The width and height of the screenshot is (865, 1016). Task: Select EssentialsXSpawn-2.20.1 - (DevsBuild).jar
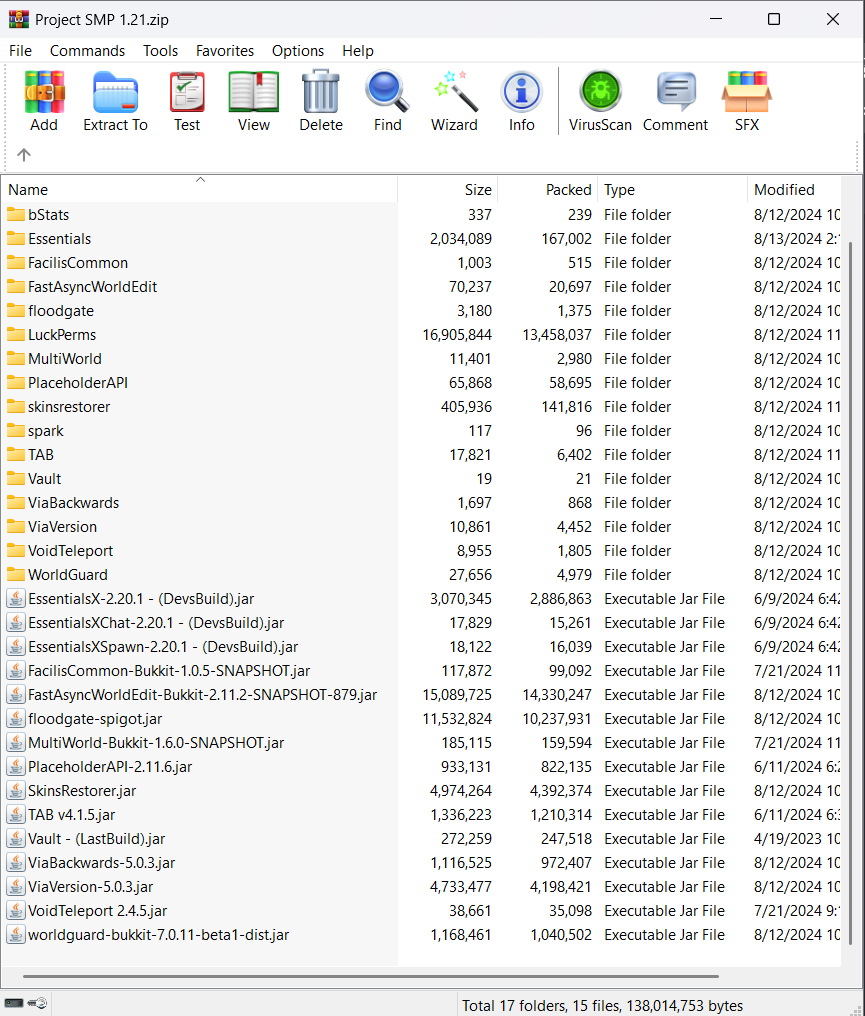pyautogui.click(x=421, y=647)
